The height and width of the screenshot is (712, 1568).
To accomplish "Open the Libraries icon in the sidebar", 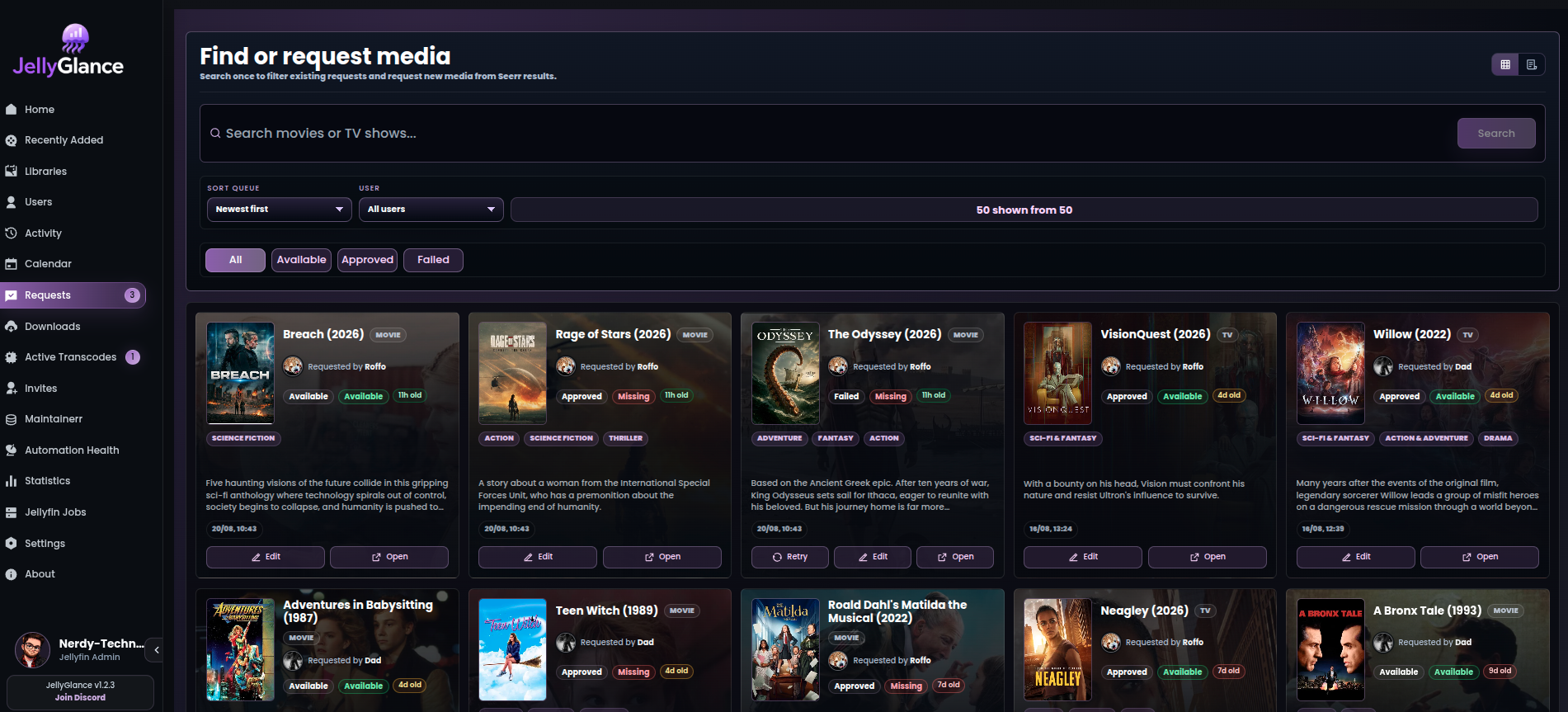I will pyautogui.click(x=12, y=172).
